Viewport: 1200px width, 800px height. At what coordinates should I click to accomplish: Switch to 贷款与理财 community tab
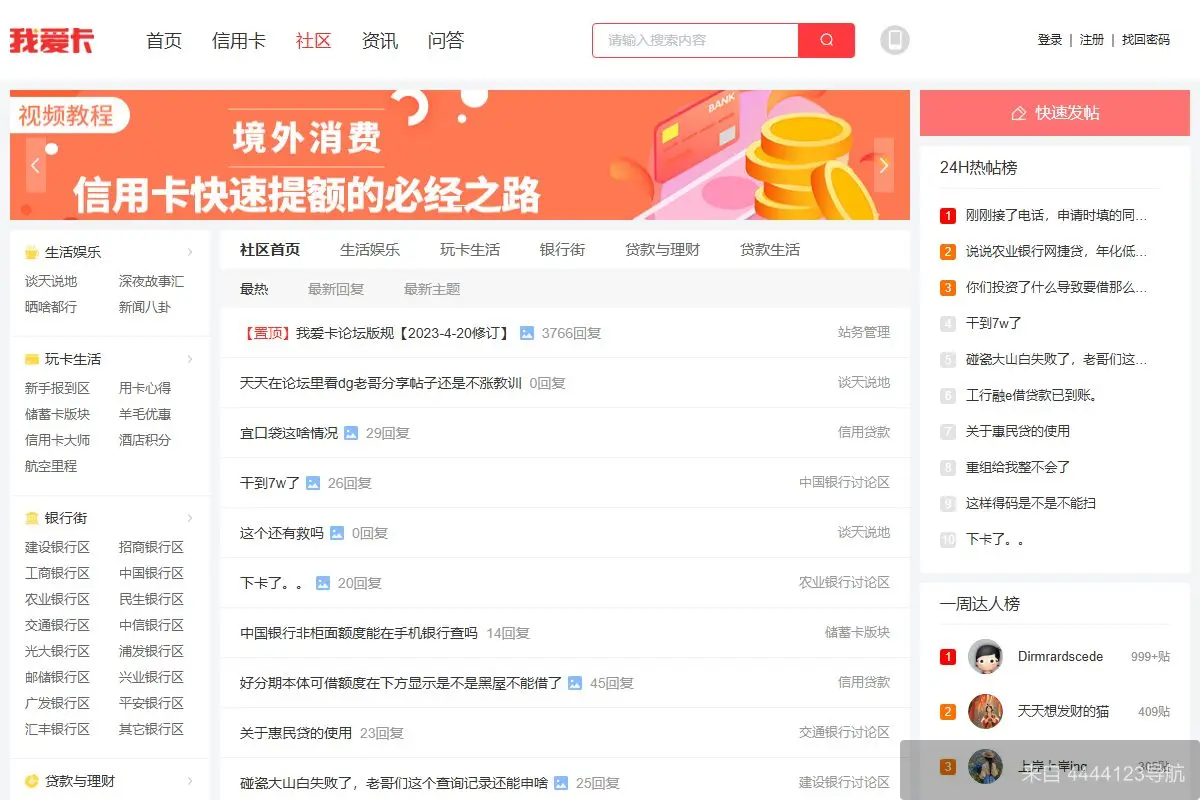pyautogui.click(x=662, y=250)
